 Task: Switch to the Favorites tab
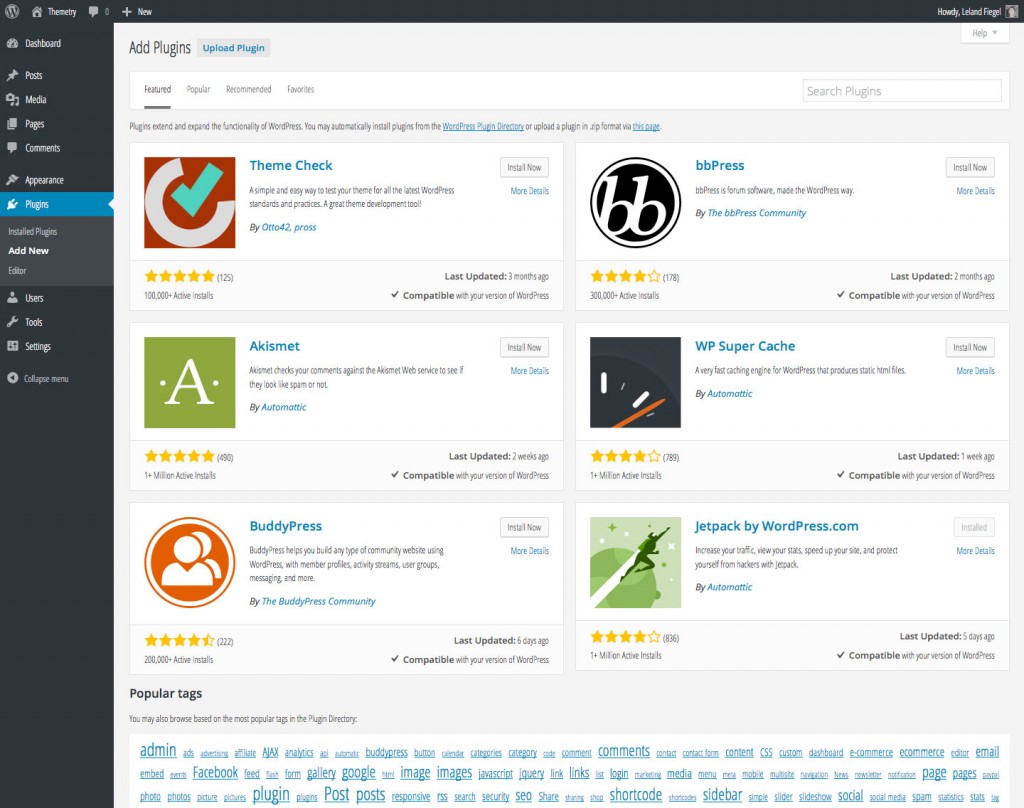pyautogui.click(x=301, y=88)
